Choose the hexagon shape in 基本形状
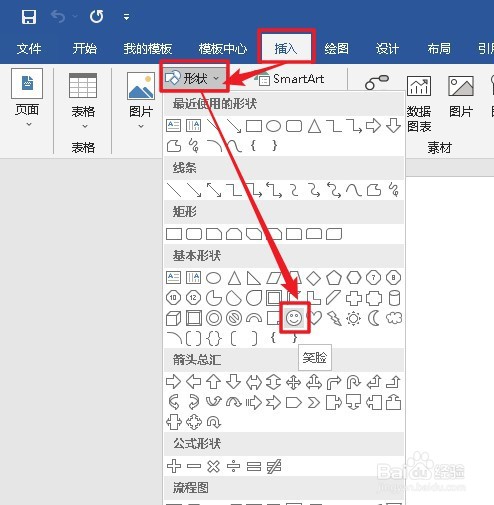Image resolution: width=494 pixels, height=505 pixels. 354,278
